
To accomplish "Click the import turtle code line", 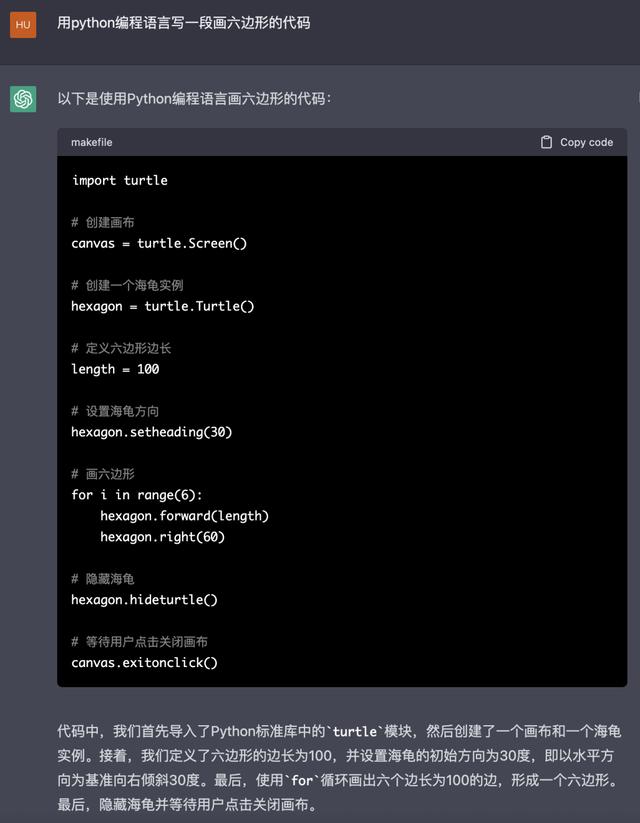I will point(120,180).
